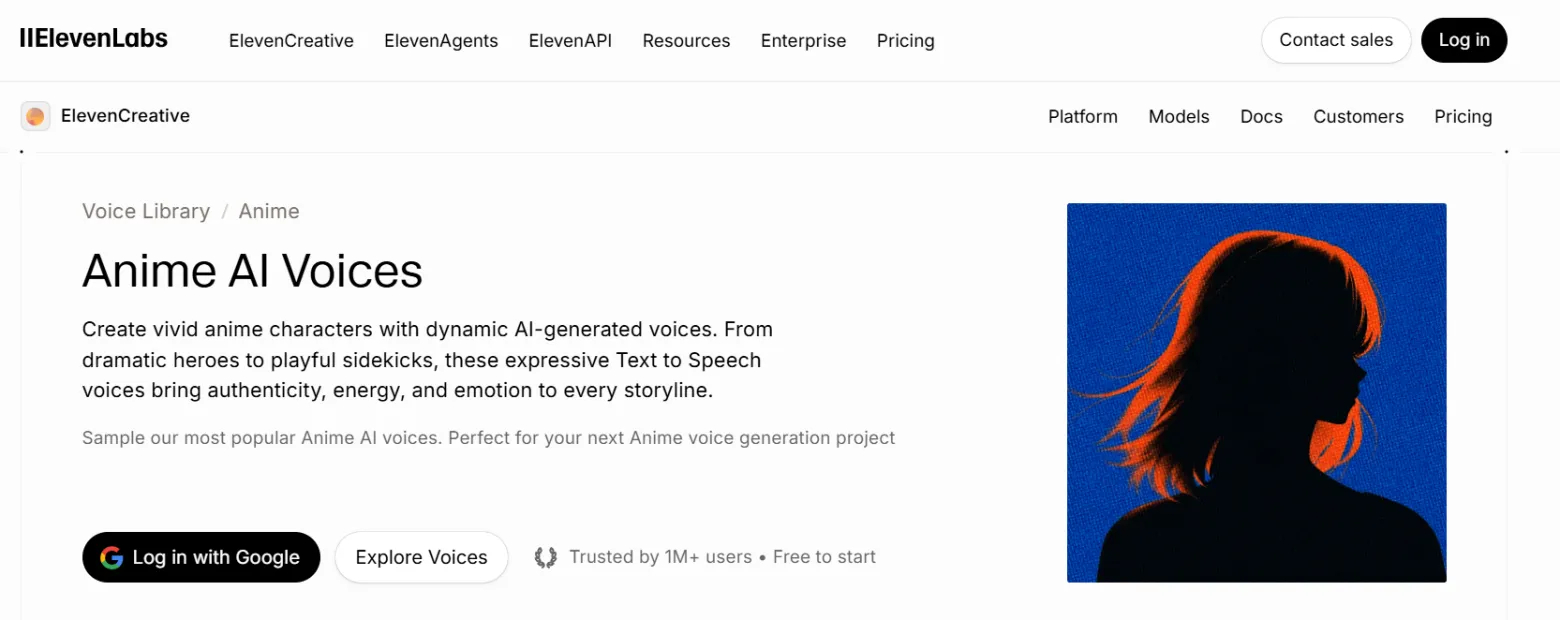The height and width of the screenshot is (620, 1560).
Task: Open the ElevenAPI menu
Action: pos(570,41)
